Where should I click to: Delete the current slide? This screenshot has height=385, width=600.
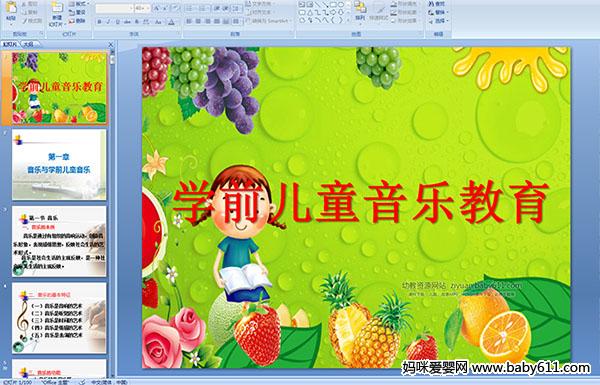click(x=78, y=21)
